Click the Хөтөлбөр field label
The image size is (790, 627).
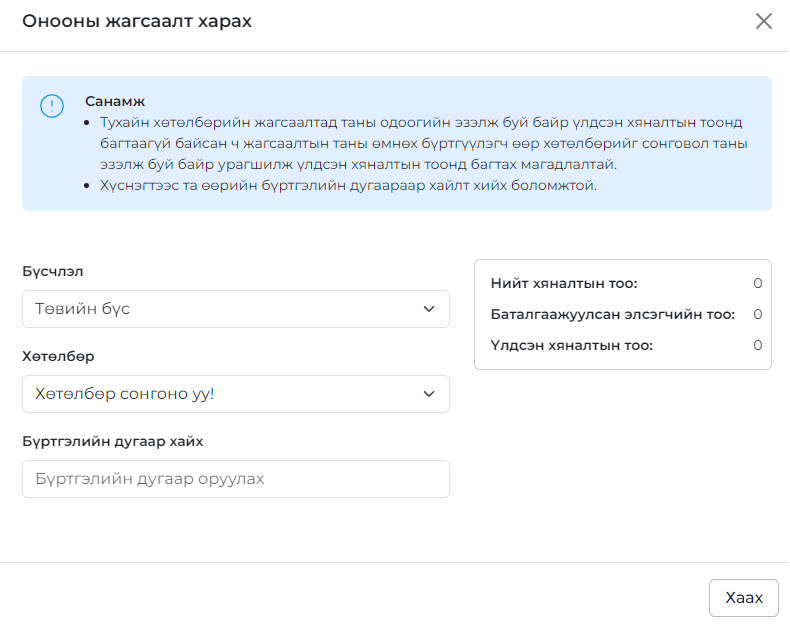point(58,356)
